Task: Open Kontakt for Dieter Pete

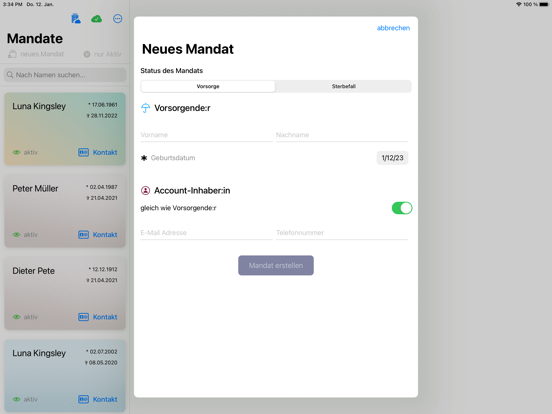Action: [105, 317]
